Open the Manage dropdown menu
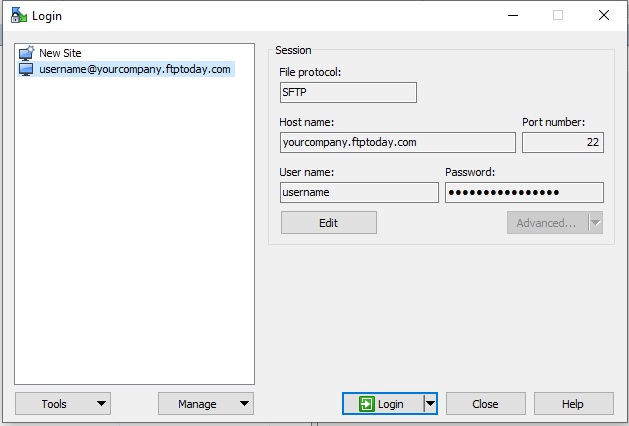The height and width of the screenshot is (426, 629). (x=206, y=404)
